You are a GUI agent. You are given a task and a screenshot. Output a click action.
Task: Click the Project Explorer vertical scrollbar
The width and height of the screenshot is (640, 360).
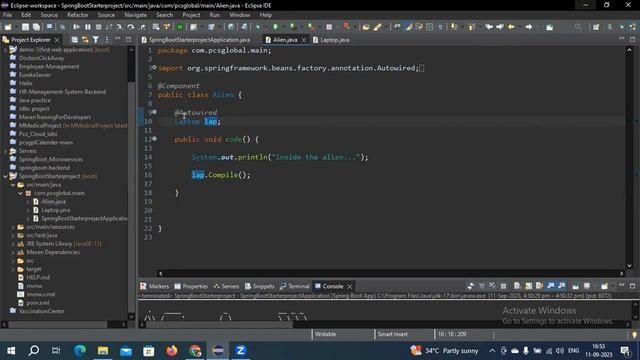(x=131, y=183)
